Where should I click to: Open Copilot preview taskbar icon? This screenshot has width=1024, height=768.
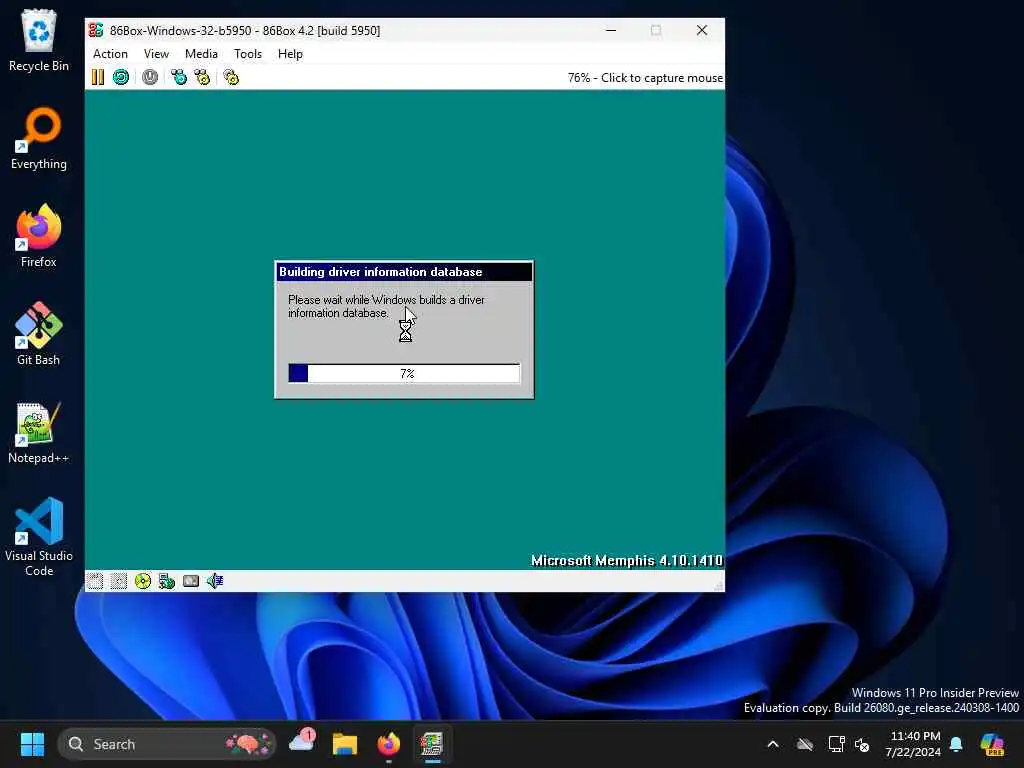pos(992,744)
